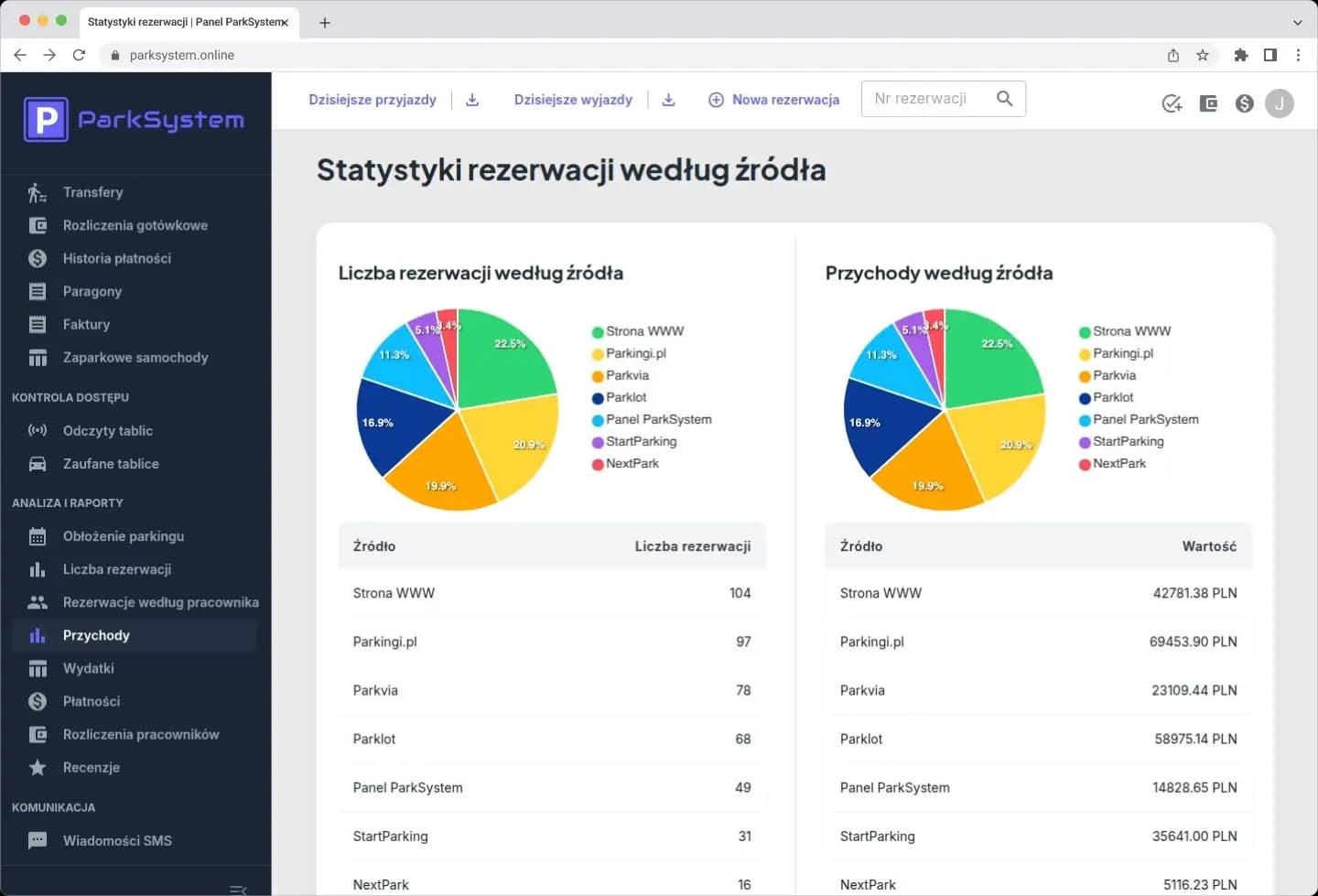
Task: Click the Wiadomości SMS chat icon
Action: pyautogui.click(x=38, y=840)
